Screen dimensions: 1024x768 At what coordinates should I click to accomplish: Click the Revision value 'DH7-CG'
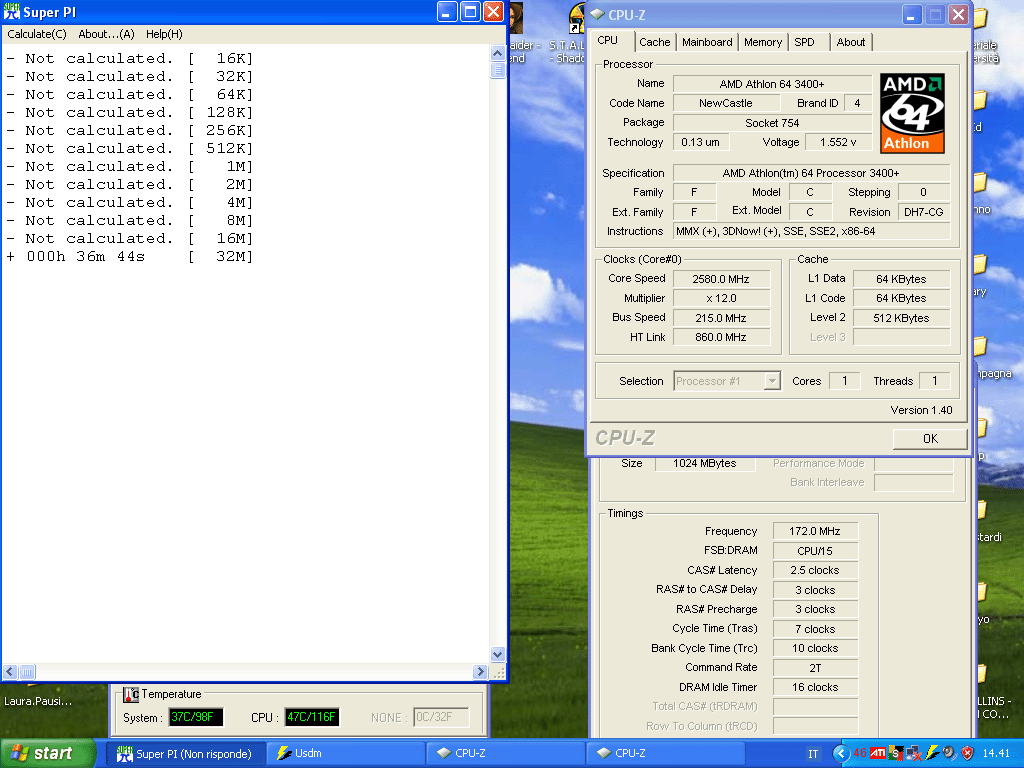(x=923, y=212)
